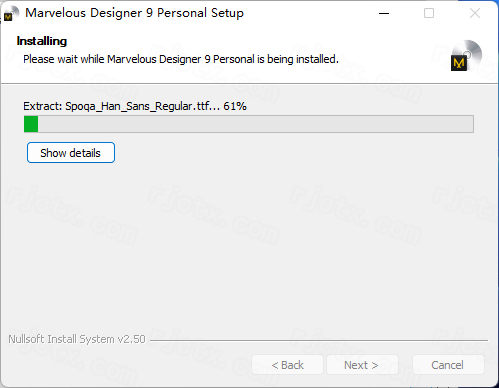The image size is (499, 388).
Task: Click the "Nullsoft Install System v2.50" label
Action: 77,339
